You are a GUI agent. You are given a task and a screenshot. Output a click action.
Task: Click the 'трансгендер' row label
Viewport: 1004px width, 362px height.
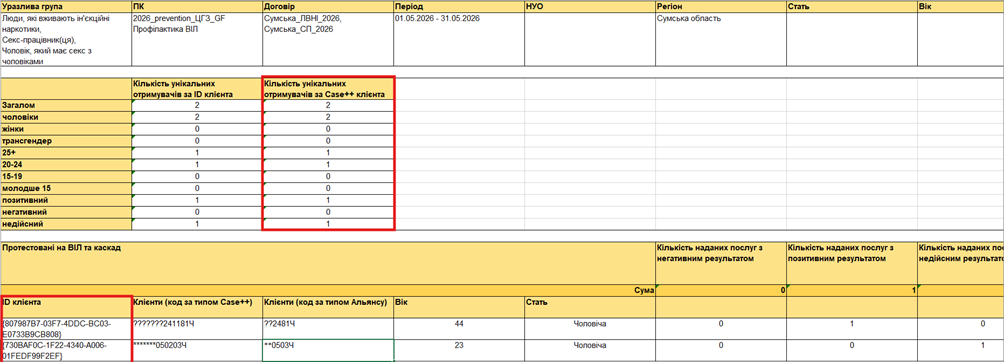[66, 141]
